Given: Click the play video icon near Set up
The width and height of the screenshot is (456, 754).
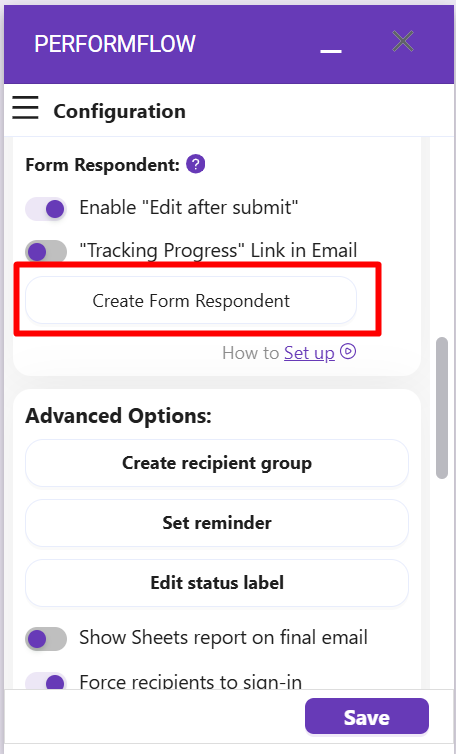Looking at the screenshot, I should point(348,352).
